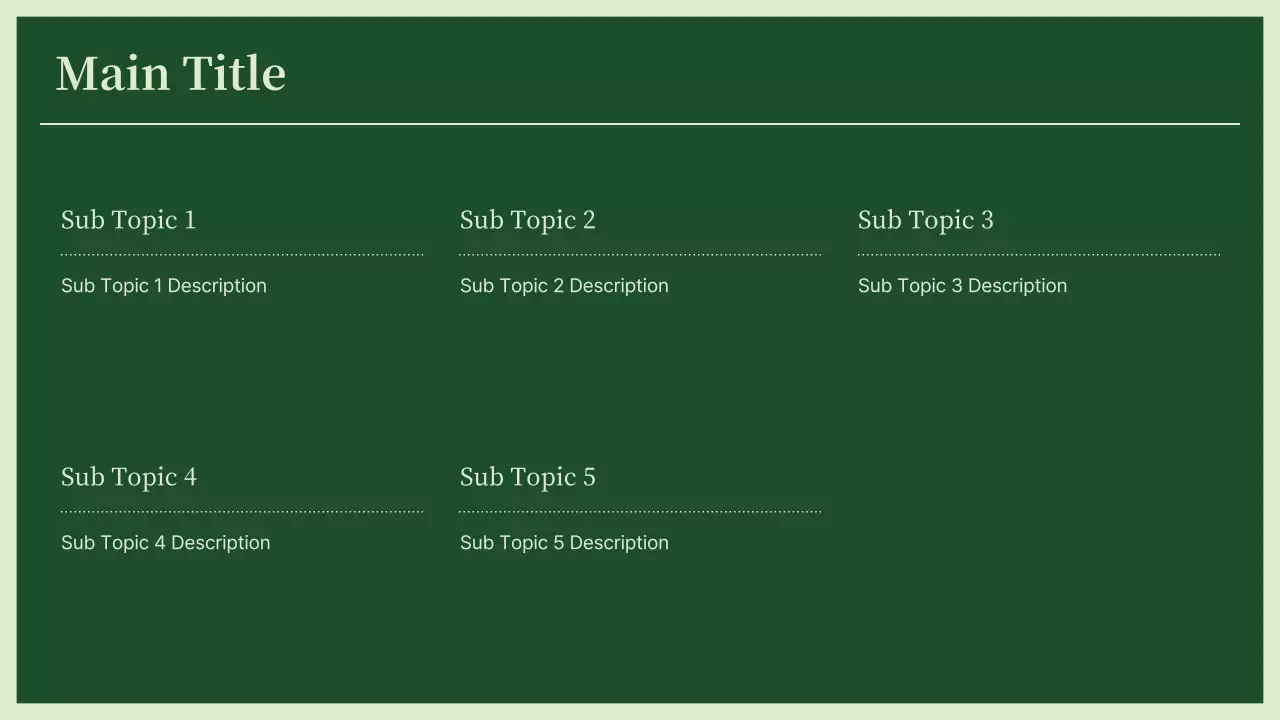Click the Sub Topic 3 heading
The height and width of the screenshot is (720, 1280).
click(x=925, y=220)
